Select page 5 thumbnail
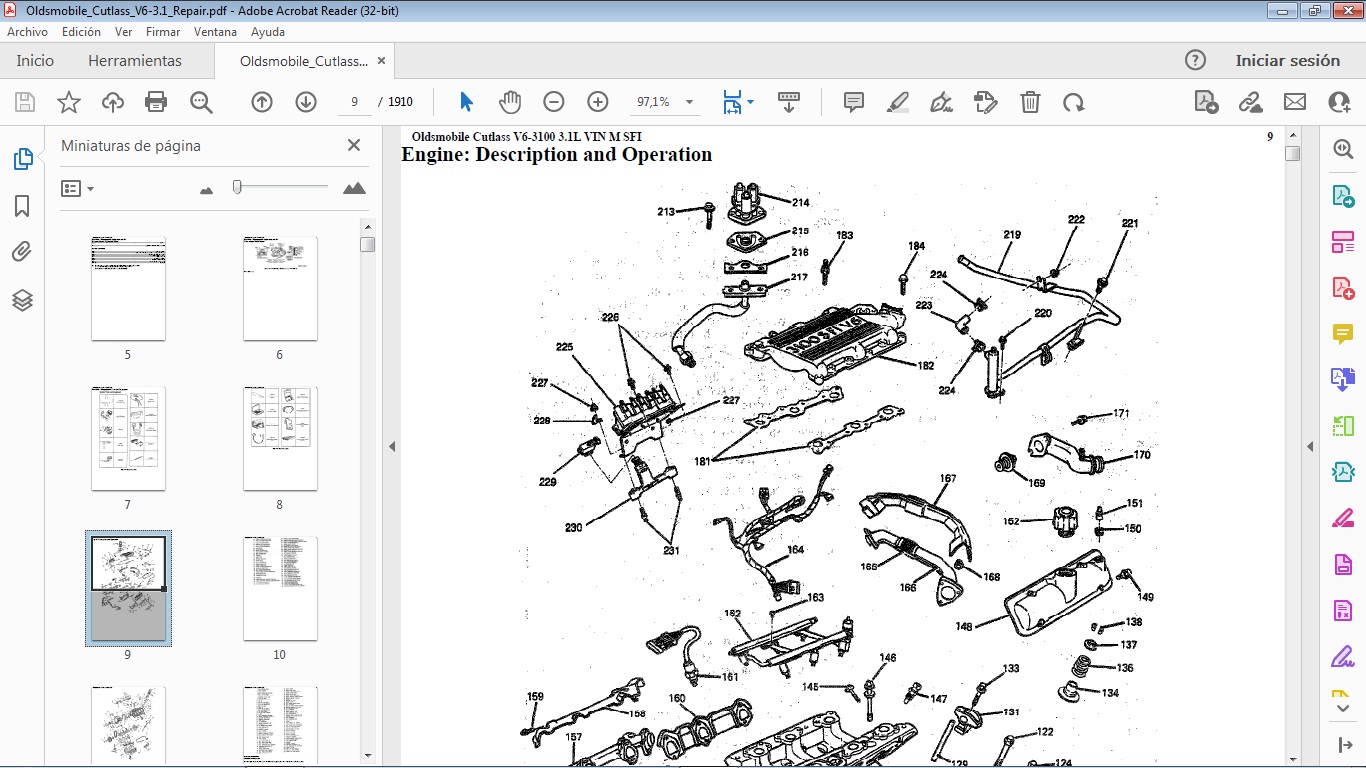 point(128,288)
